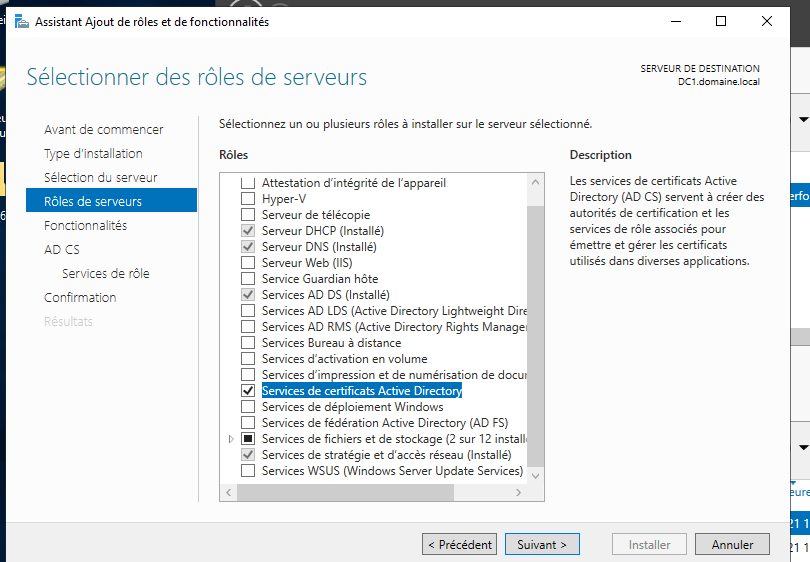Select the Serveur DNS (Installé) row
Image resolution: width=810 pixels, height=562 pixels.
click(319, 247)
